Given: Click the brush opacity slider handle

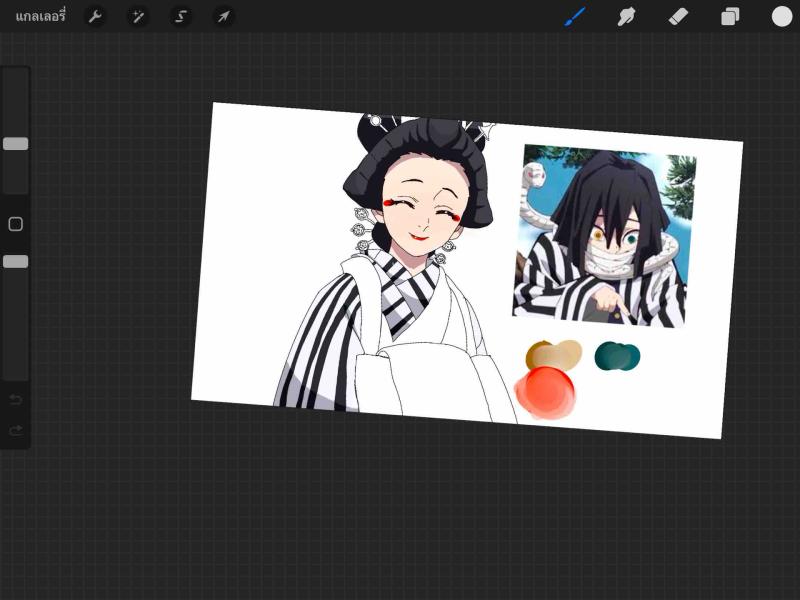Looking at the screenshot, I should 16,262.
